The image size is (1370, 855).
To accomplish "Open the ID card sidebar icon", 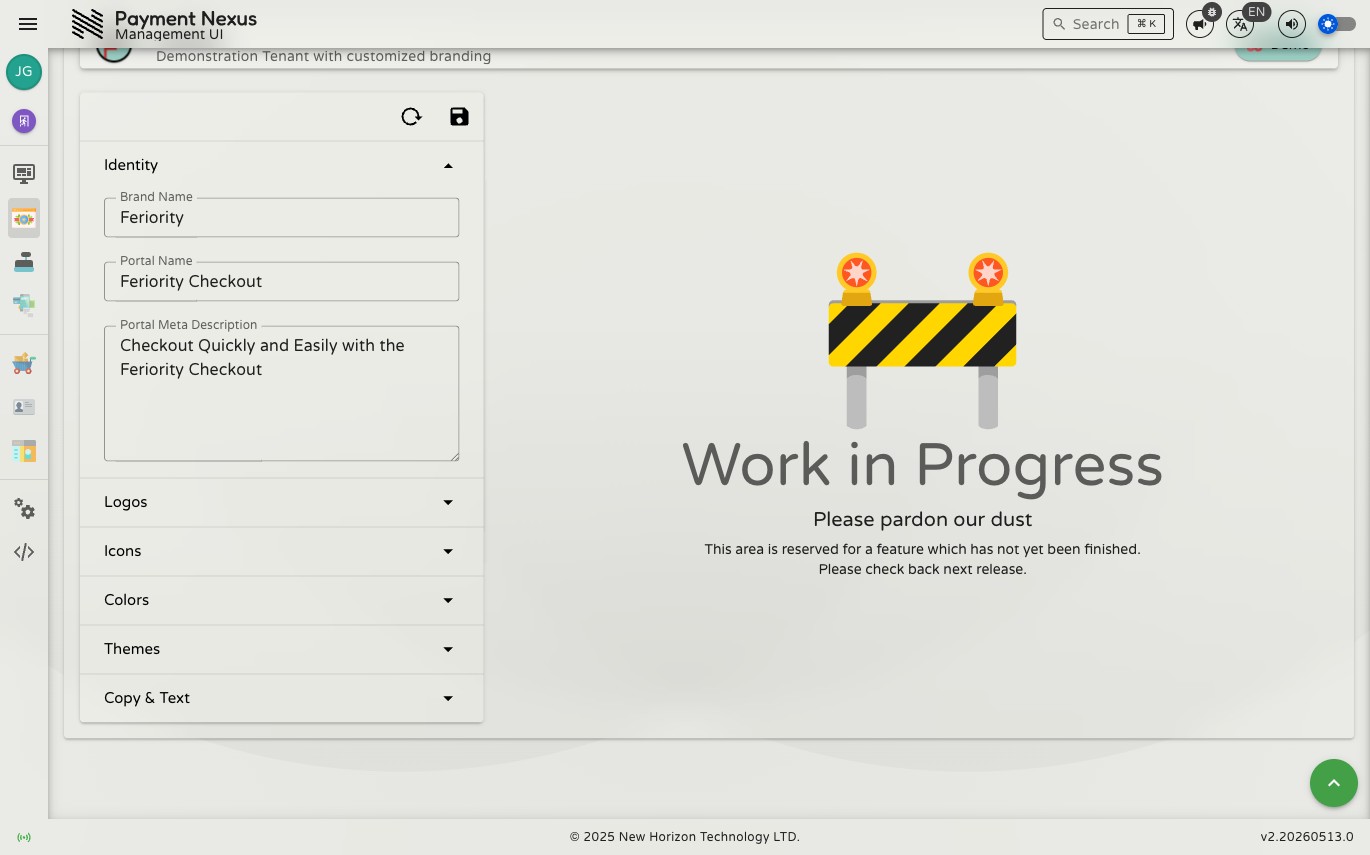I will tap(24, 407).
